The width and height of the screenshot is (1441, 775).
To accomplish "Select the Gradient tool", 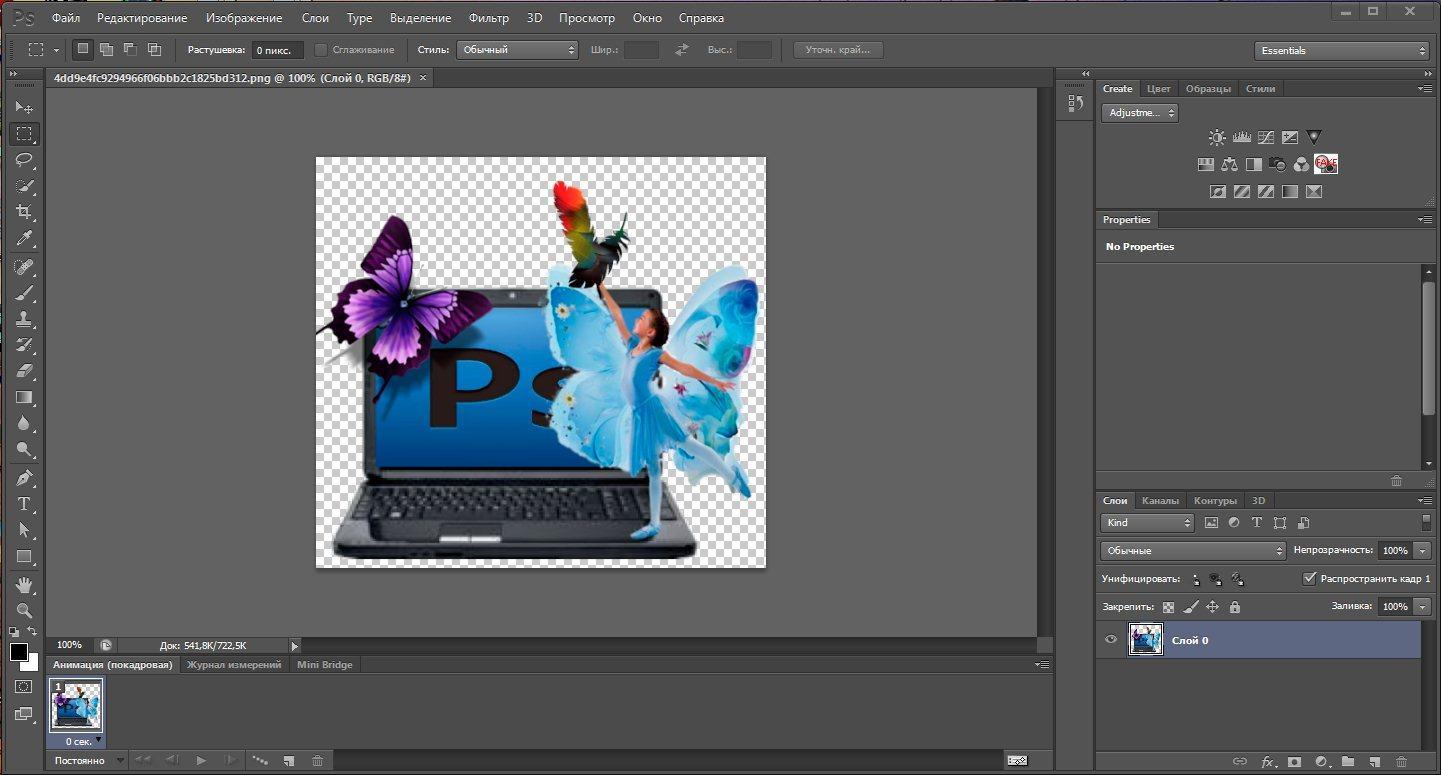I will click(x=24, y=397).
